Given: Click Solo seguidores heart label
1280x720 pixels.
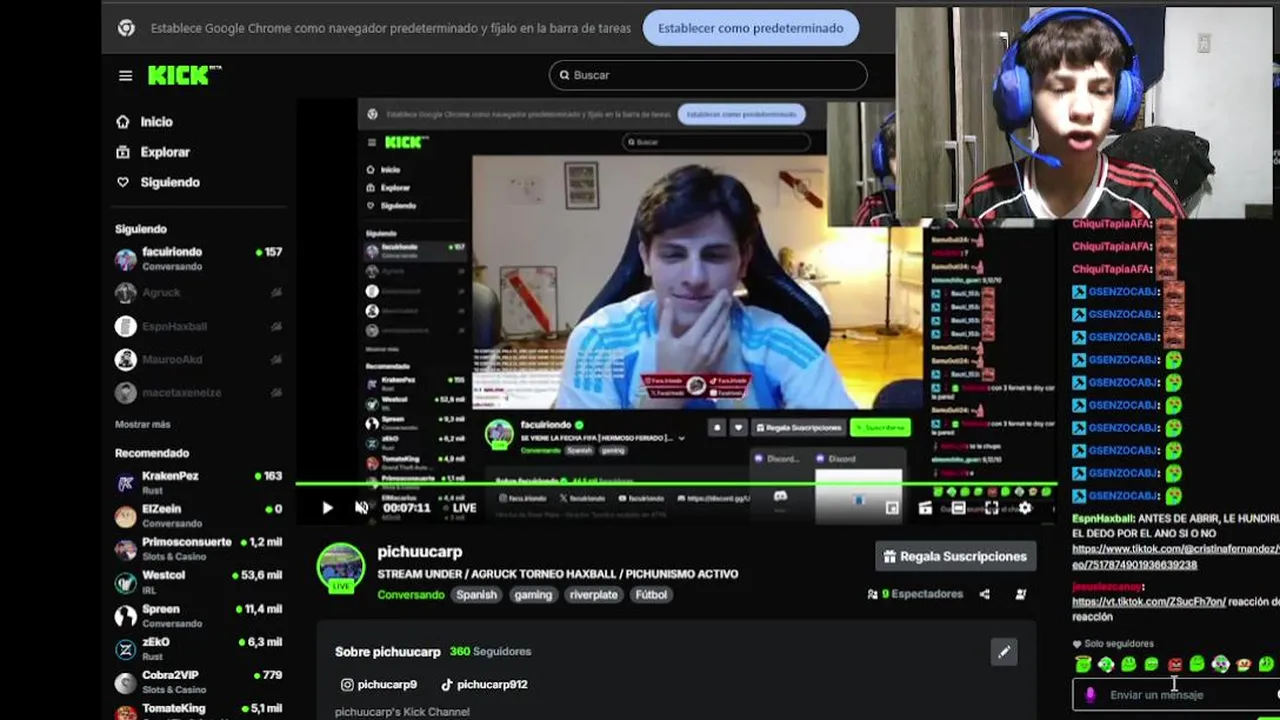Looking at the screenshot, I should click(1113, 644).
